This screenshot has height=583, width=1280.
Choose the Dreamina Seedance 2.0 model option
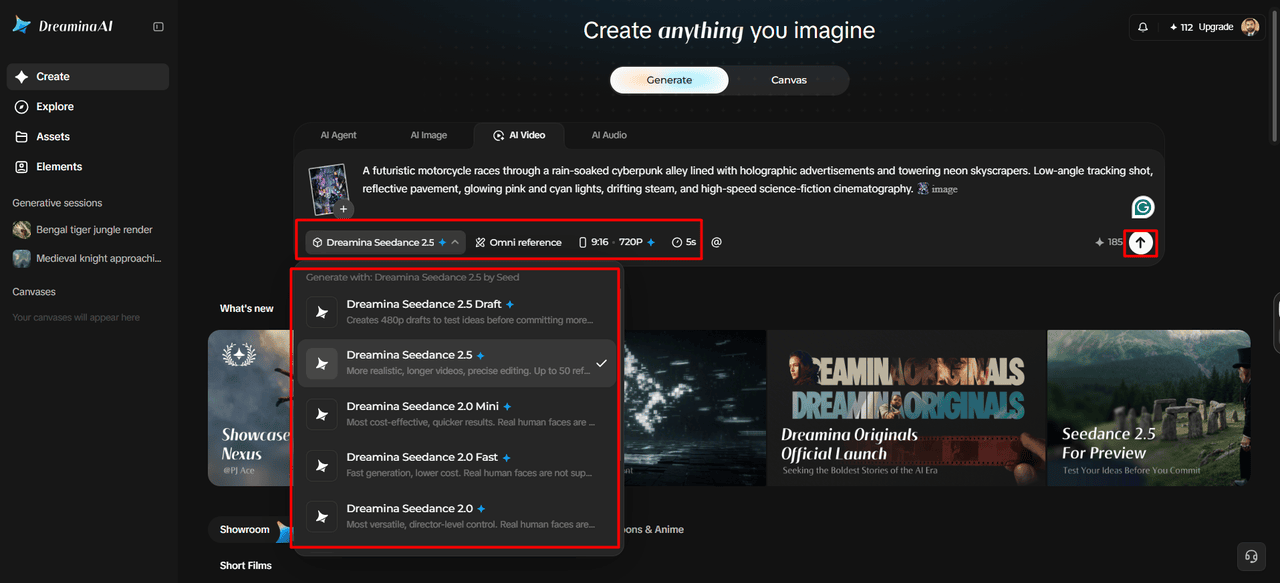pyautogui.click(x=457, y=516)
